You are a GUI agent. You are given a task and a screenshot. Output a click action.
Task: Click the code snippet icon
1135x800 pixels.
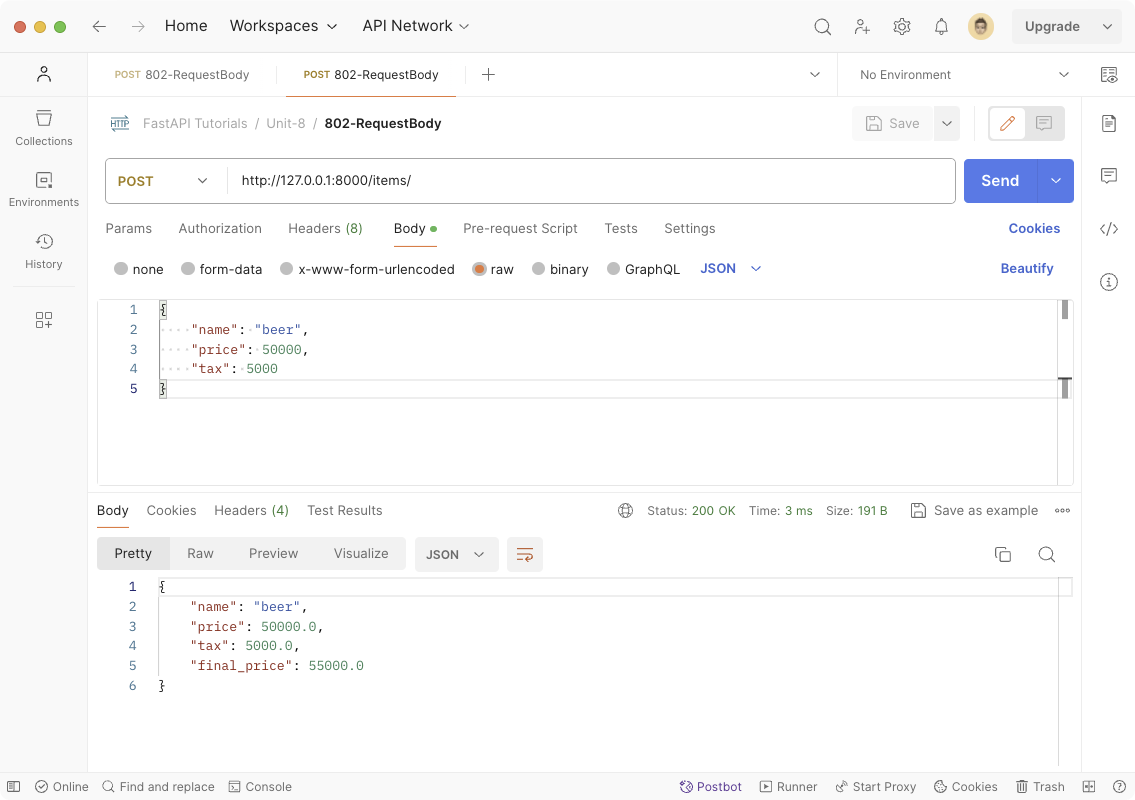pyautogui.click(x=1108, y=229)
